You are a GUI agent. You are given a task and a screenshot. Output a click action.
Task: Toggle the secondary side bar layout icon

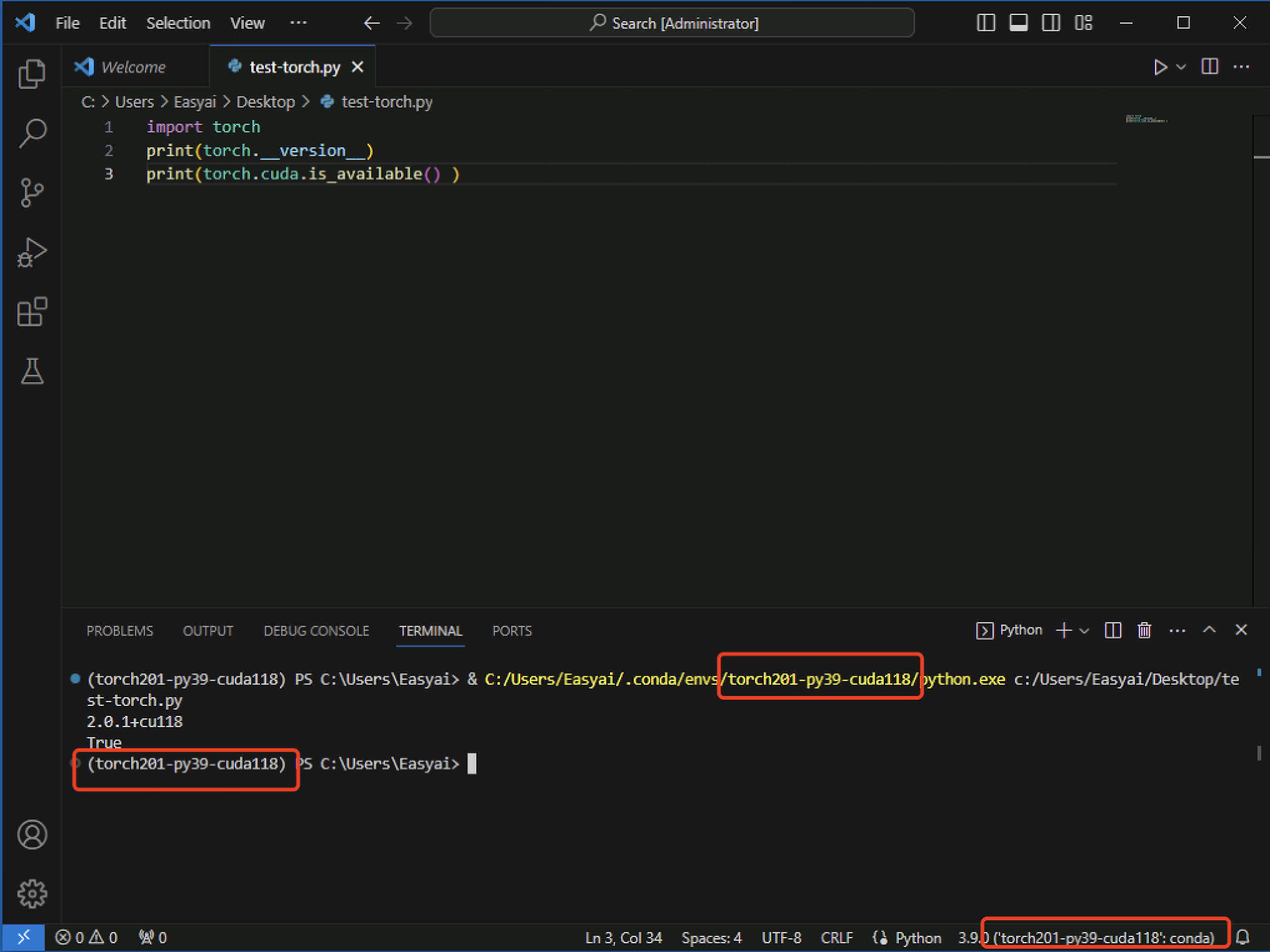[1051, 23]
